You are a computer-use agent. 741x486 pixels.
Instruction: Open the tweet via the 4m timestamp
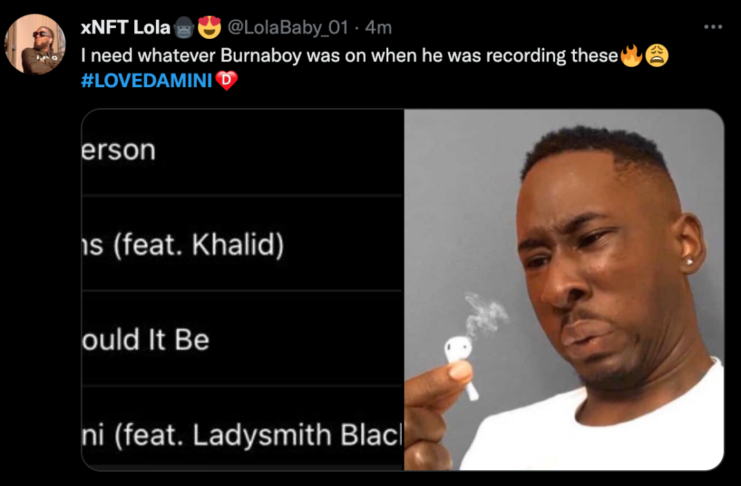coord(379,27)
